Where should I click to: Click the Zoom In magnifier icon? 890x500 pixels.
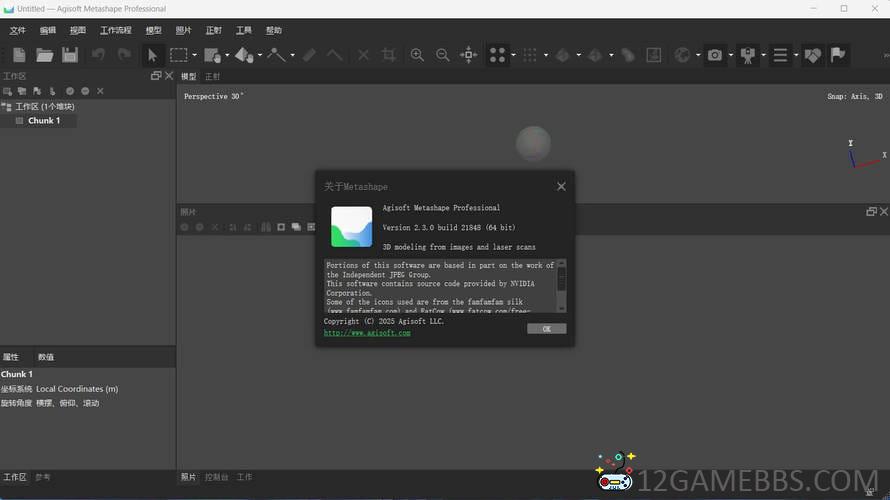[417, 55]
